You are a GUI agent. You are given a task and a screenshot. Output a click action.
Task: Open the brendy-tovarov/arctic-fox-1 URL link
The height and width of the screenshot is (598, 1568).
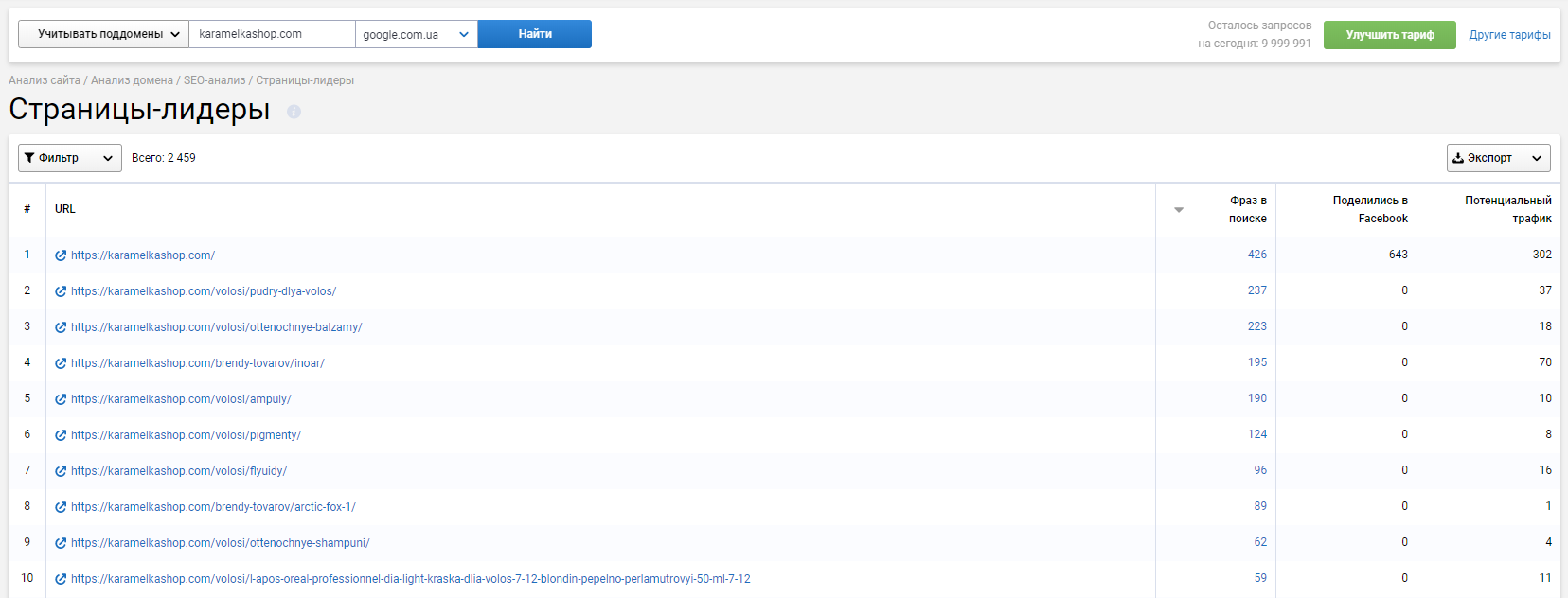(213, 507)
